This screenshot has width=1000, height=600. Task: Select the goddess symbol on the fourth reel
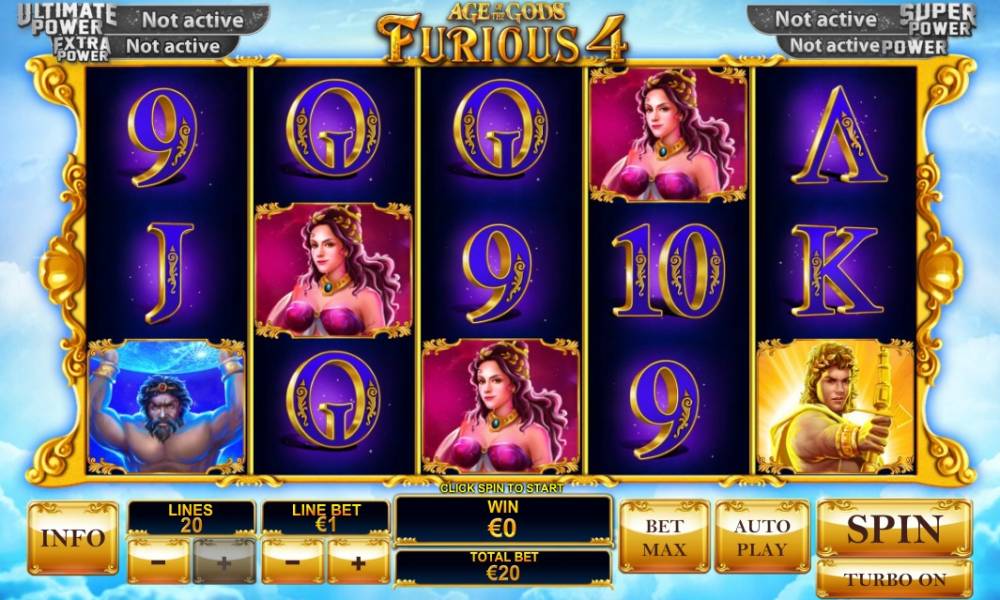[x=668, y=135]
